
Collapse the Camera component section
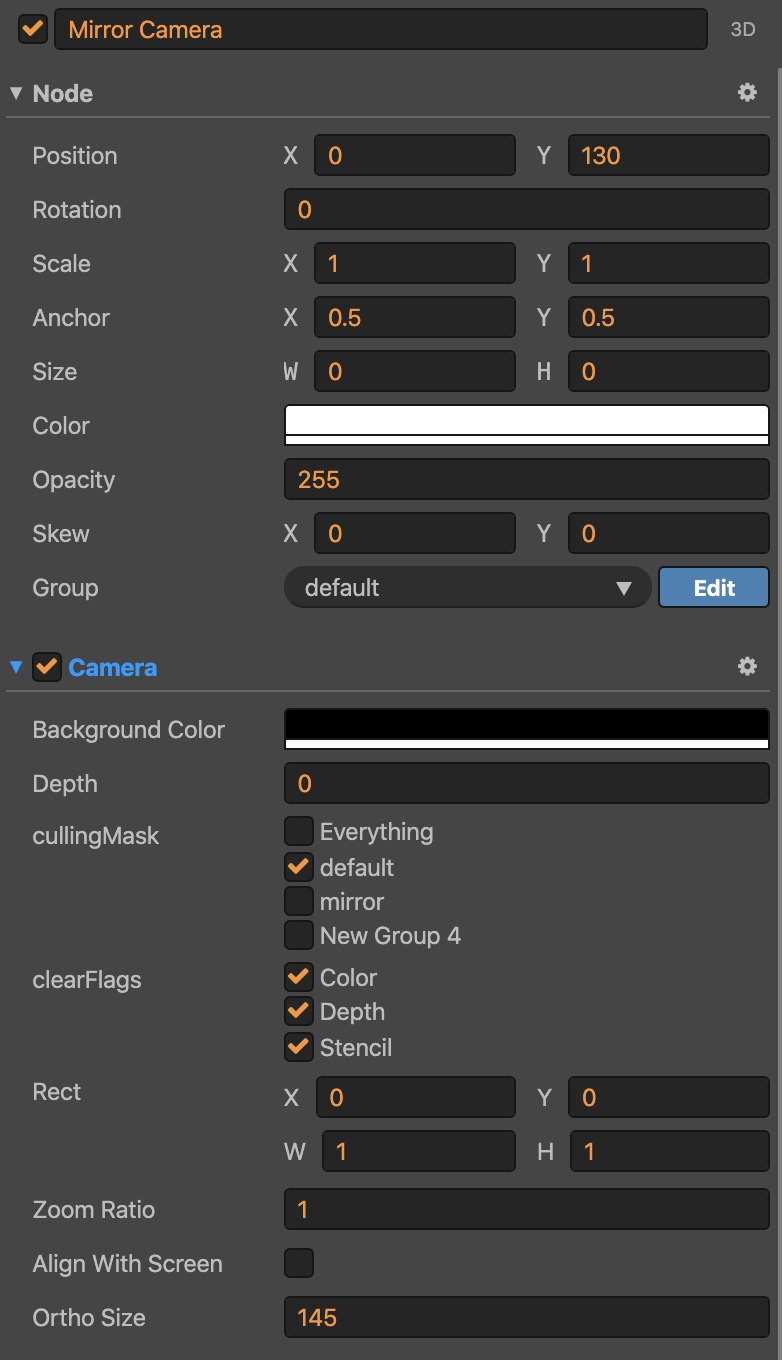tap(16, 667)
